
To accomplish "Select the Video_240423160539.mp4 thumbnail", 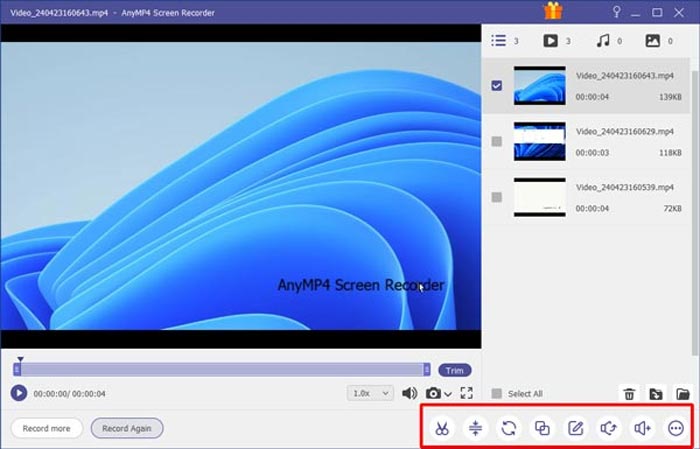I will [539, 197].
